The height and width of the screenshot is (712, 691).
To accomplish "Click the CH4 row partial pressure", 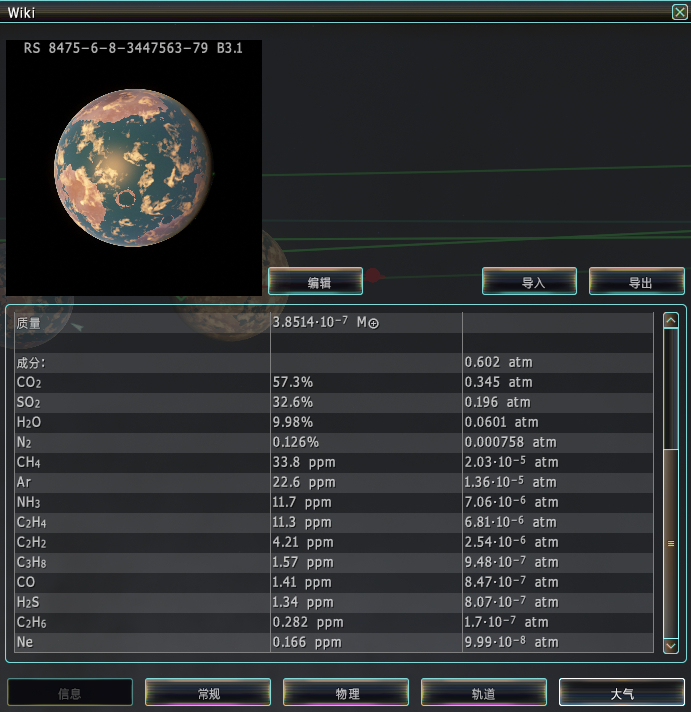I will 511,462.
